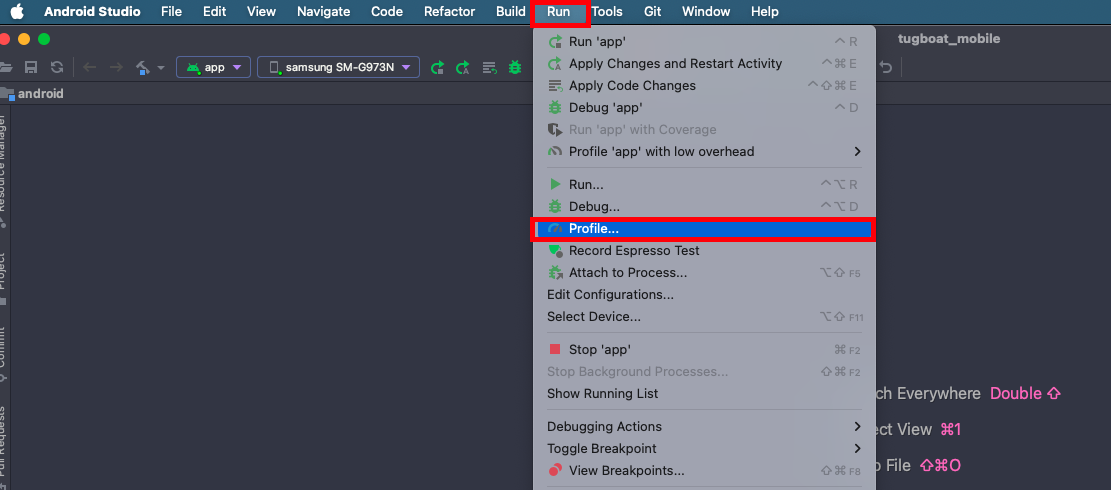This screenshot has width=1111, height=490.
Task: Choose Attach to Process...
Action: tap(704, 272)
